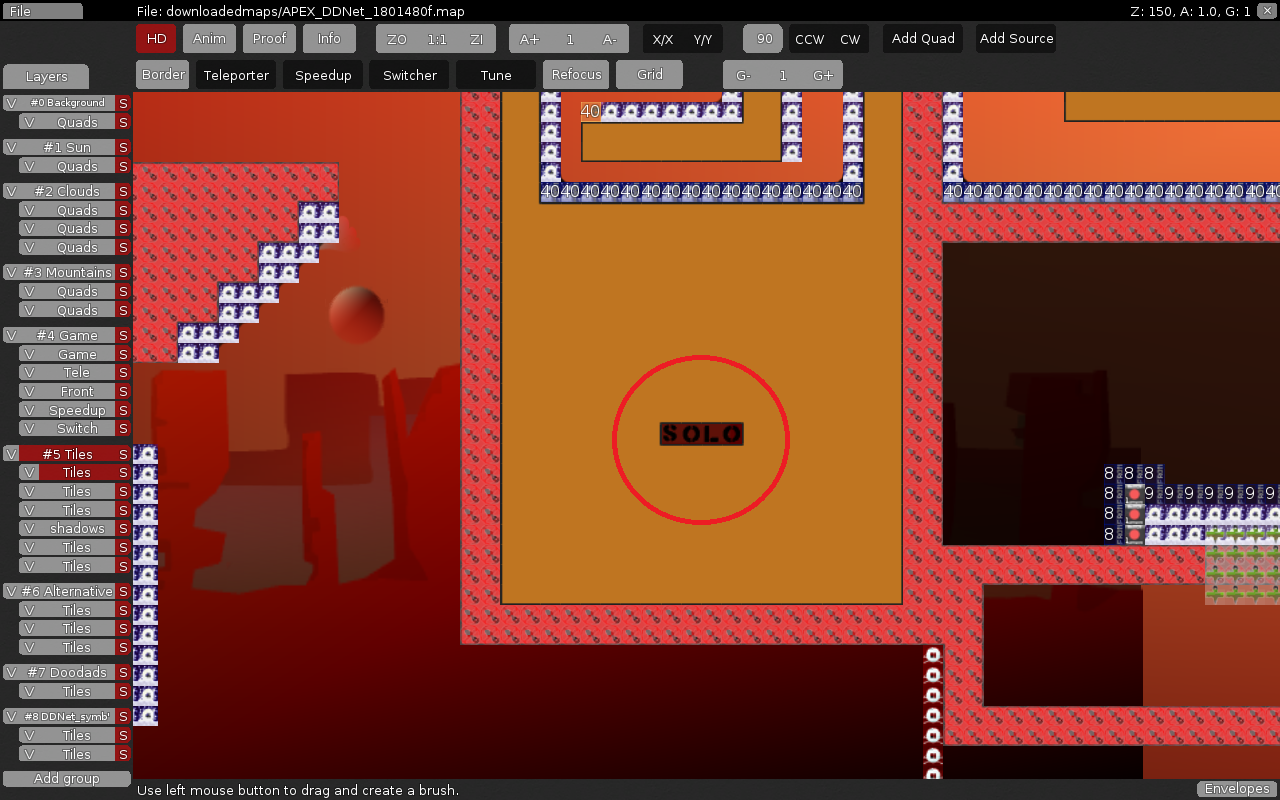Zoom out with the ZO button
The height and width of the screenshot is (800, 1280).
tap(397, 39)
